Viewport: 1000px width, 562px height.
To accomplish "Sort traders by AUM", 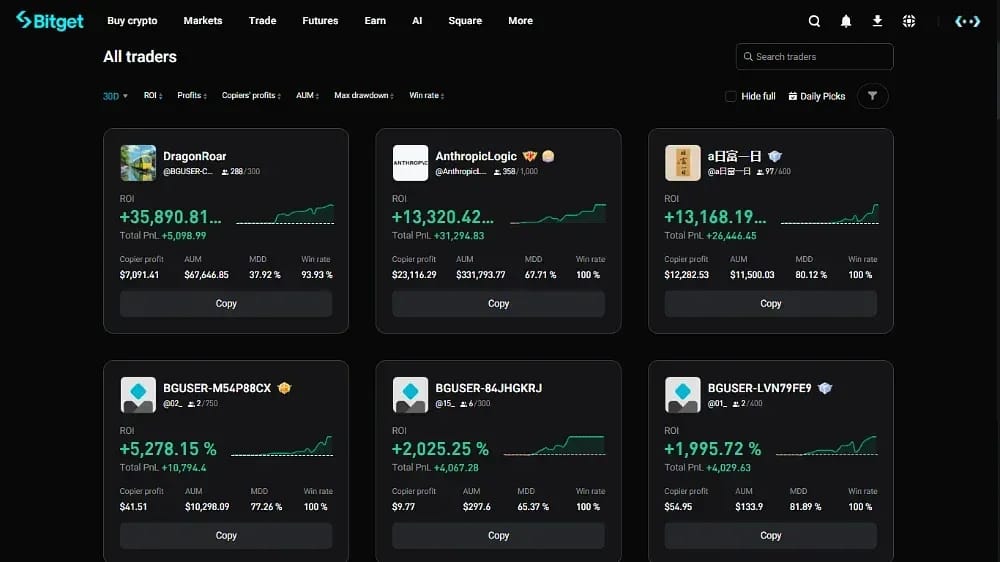I will 307,95.
